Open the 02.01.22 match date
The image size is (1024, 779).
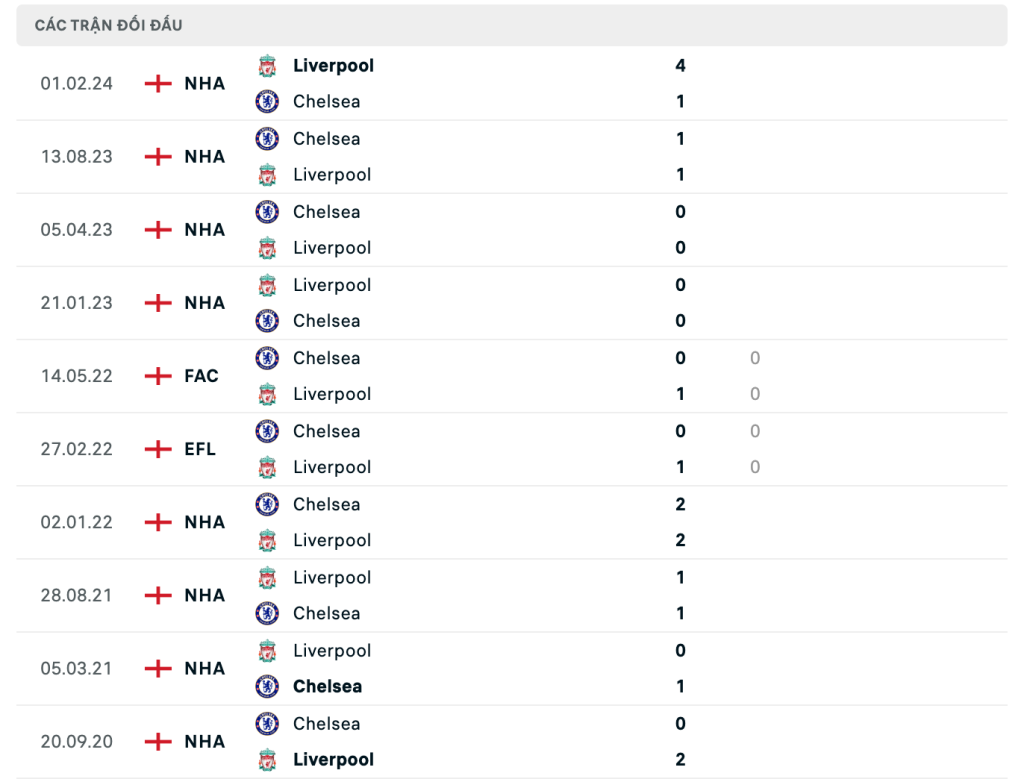pyautogui.click(x=76, y=522)
